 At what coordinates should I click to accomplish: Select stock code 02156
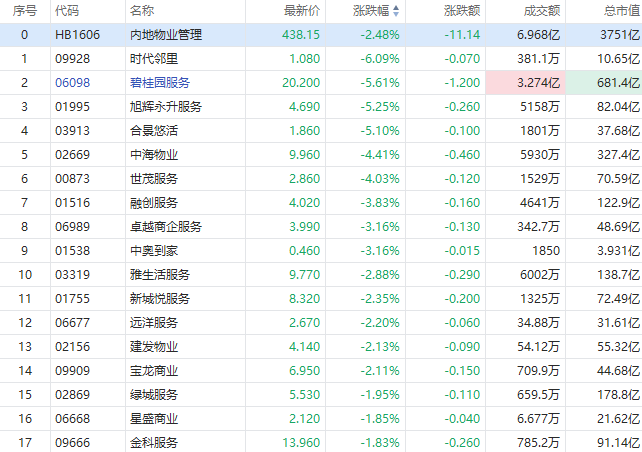point(72,347)
